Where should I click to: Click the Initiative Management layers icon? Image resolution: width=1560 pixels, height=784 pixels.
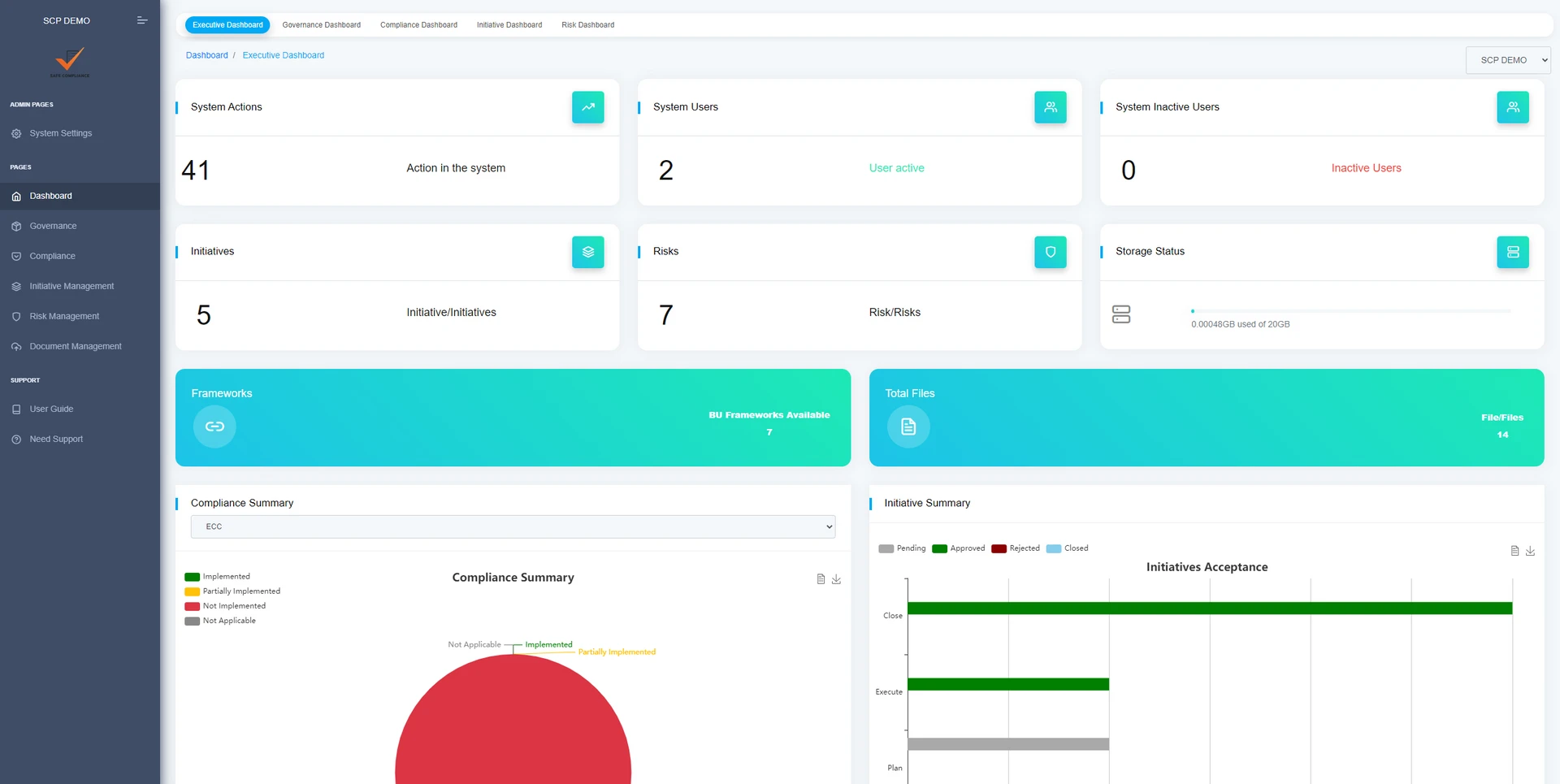16,286
